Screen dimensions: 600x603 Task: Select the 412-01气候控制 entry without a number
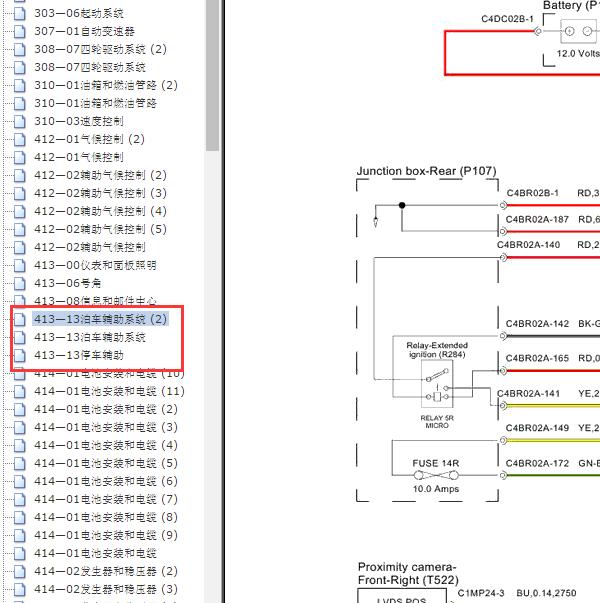(x=79, y=157)
